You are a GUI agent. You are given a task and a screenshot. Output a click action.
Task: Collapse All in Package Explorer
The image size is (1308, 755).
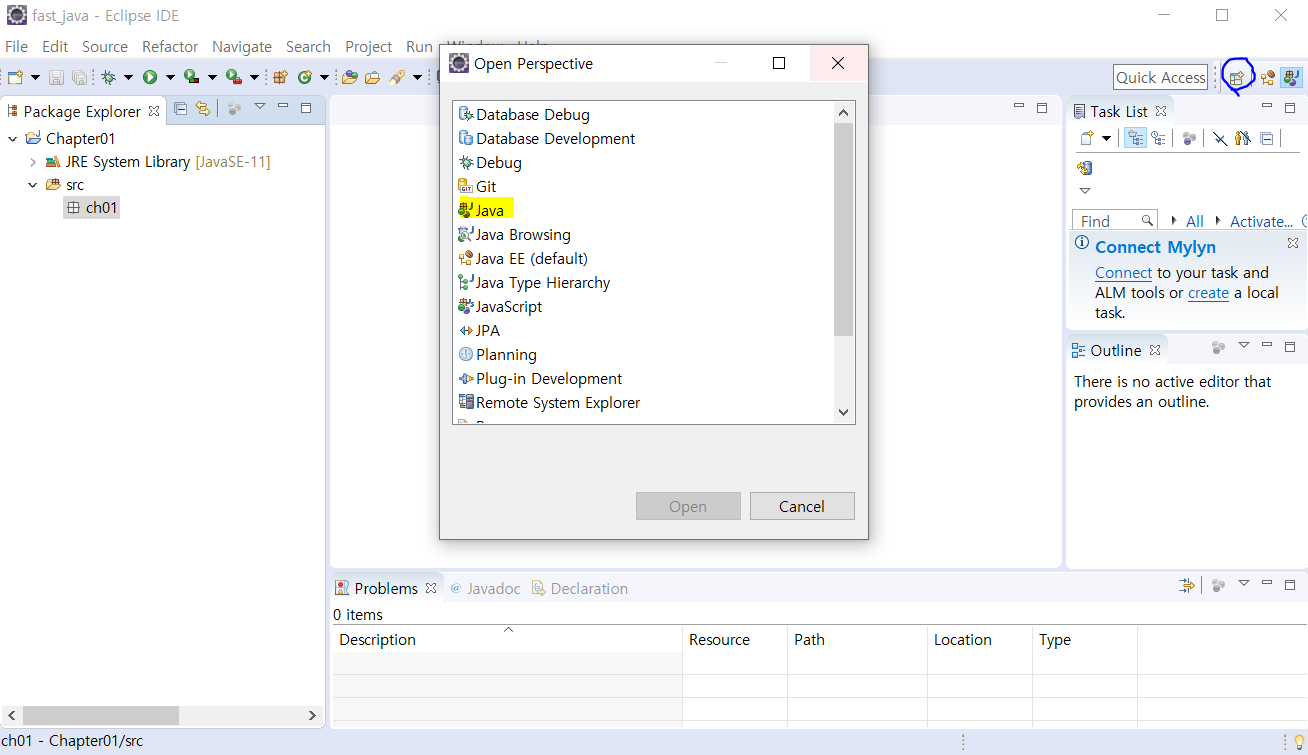(181, 109)
